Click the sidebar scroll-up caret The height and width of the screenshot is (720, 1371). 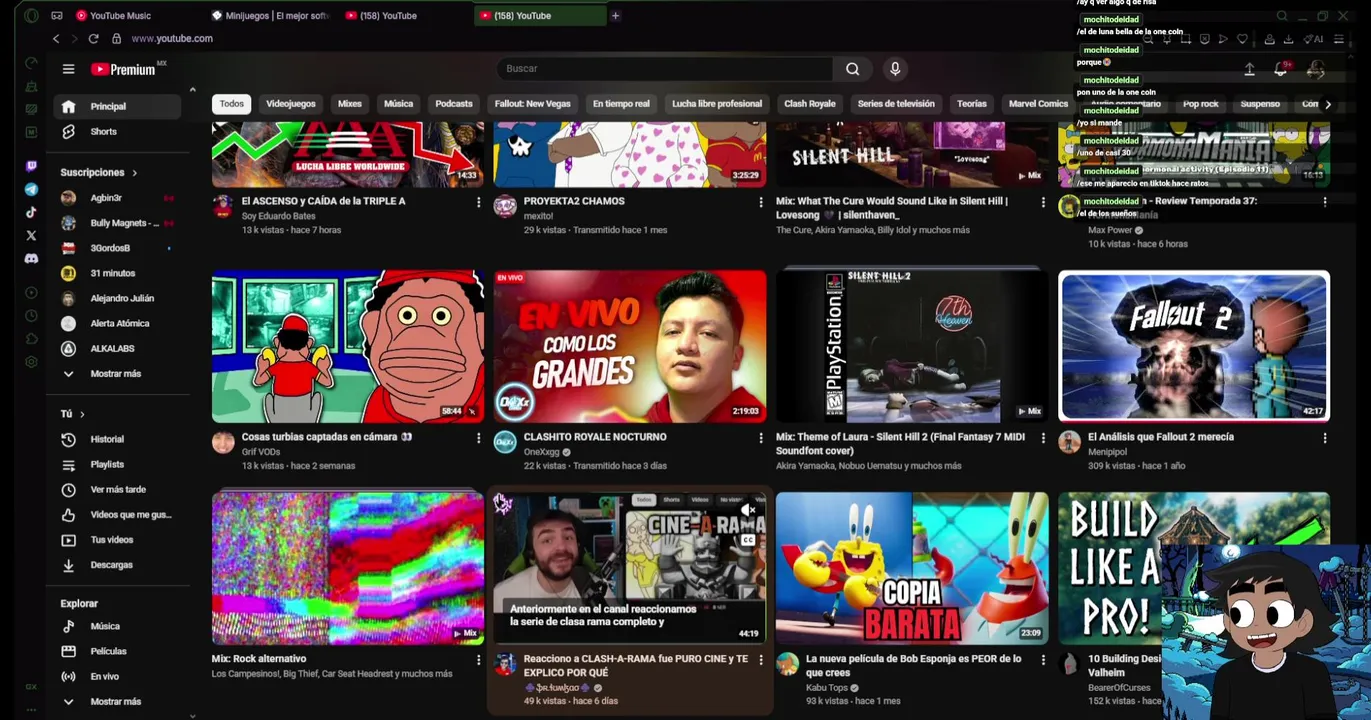(x=192, y=90)
